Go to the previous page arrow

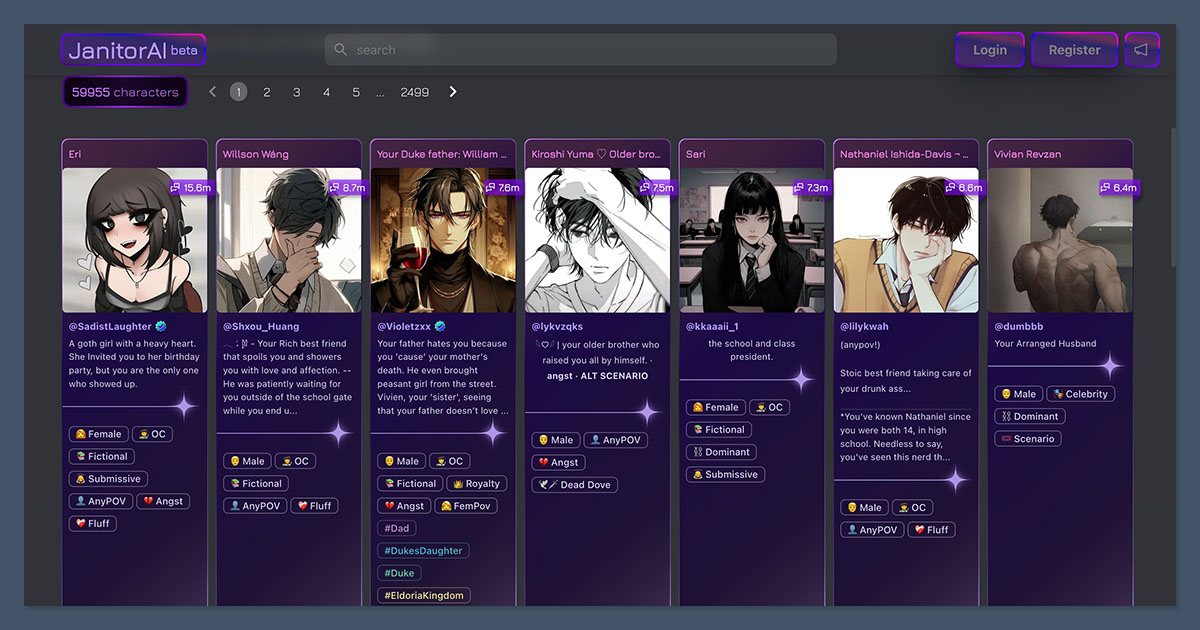[212, 92]
